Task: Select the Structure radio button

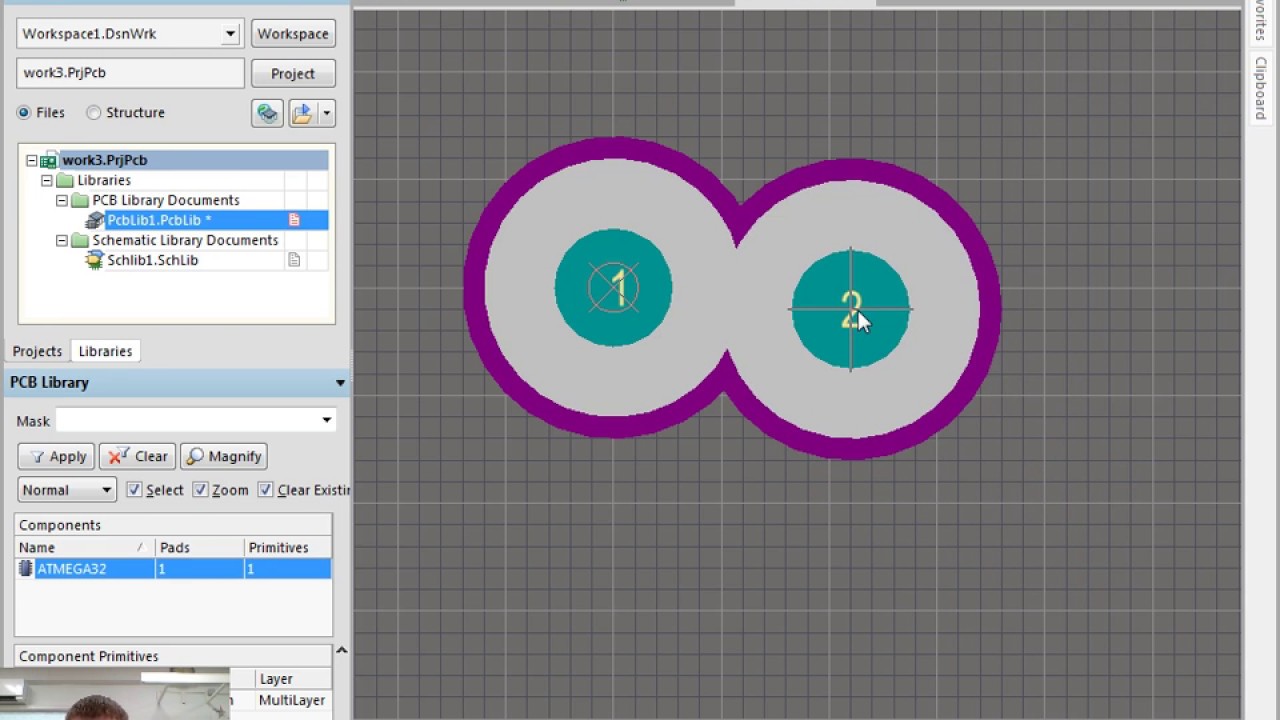Action: (x=94, y=113)
